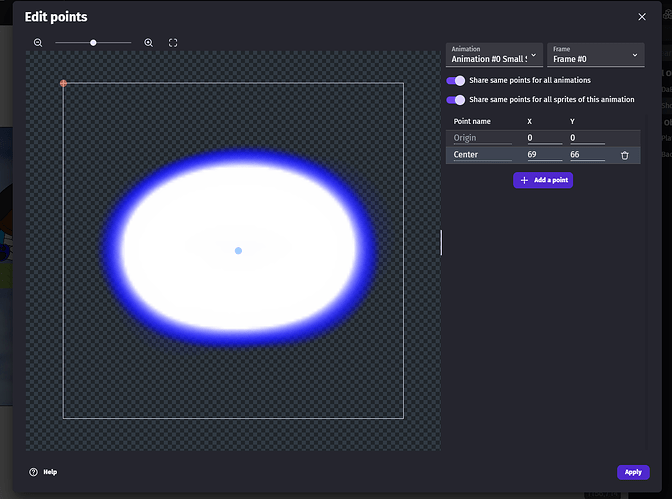Click the zoom out magnifier icon
This screenshot has width=672, height=499.
point(38,43)
